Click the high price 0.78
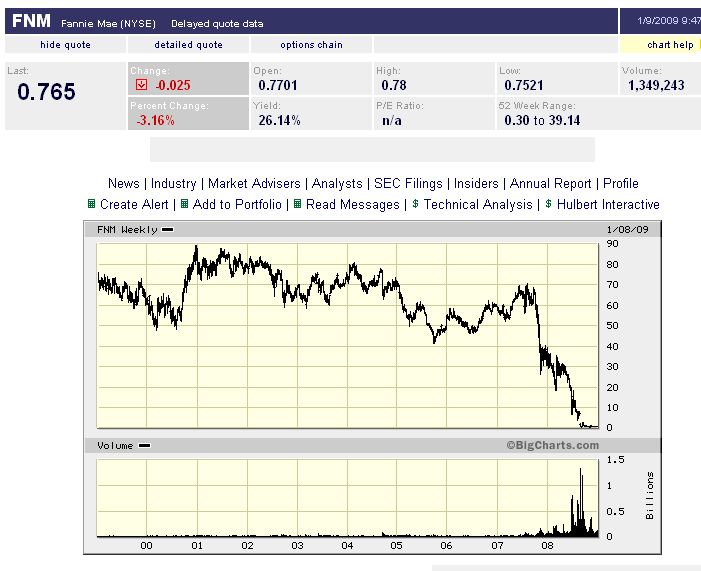 point(394,85)
